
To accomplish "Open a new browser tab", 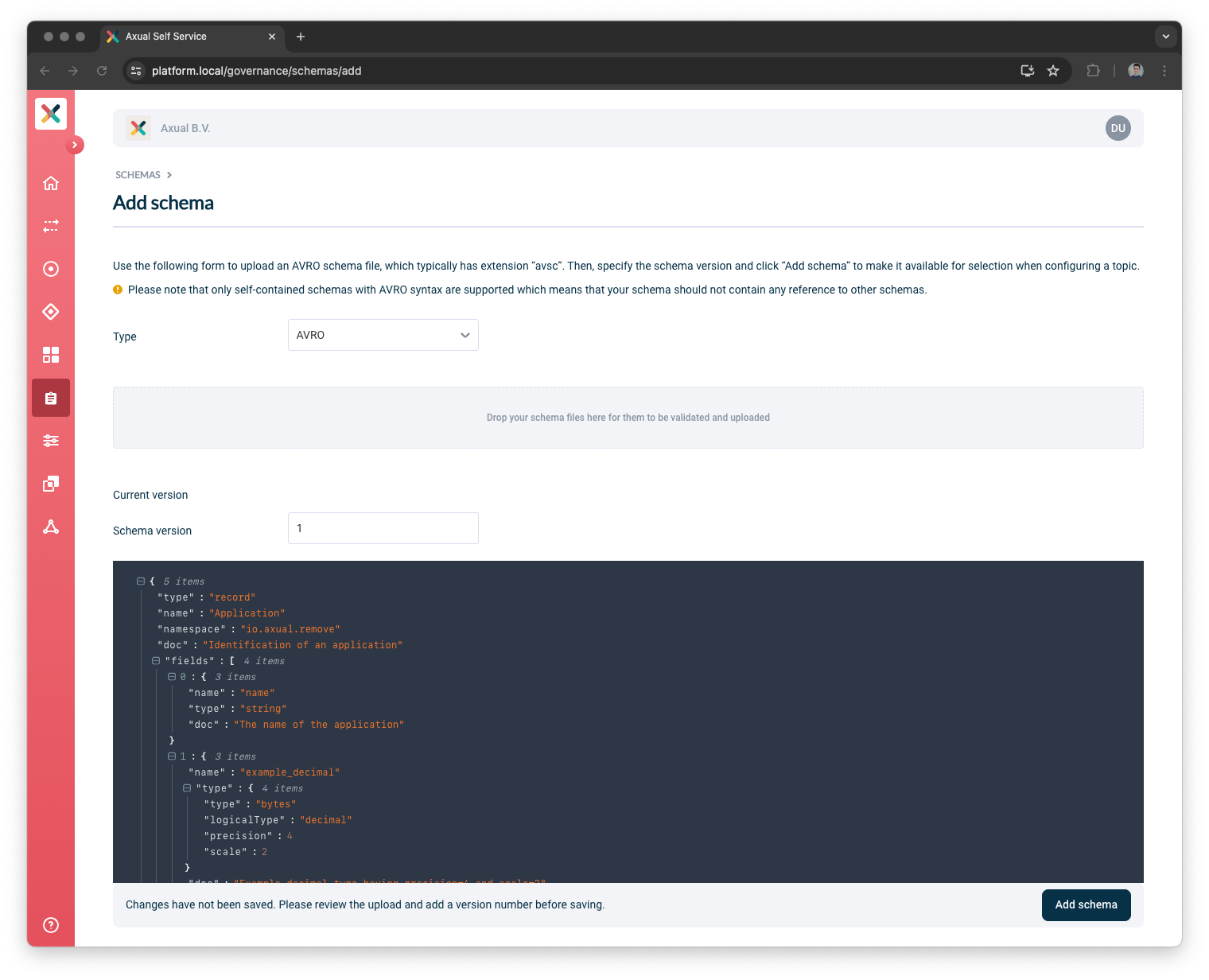I will tap(301, 37).
